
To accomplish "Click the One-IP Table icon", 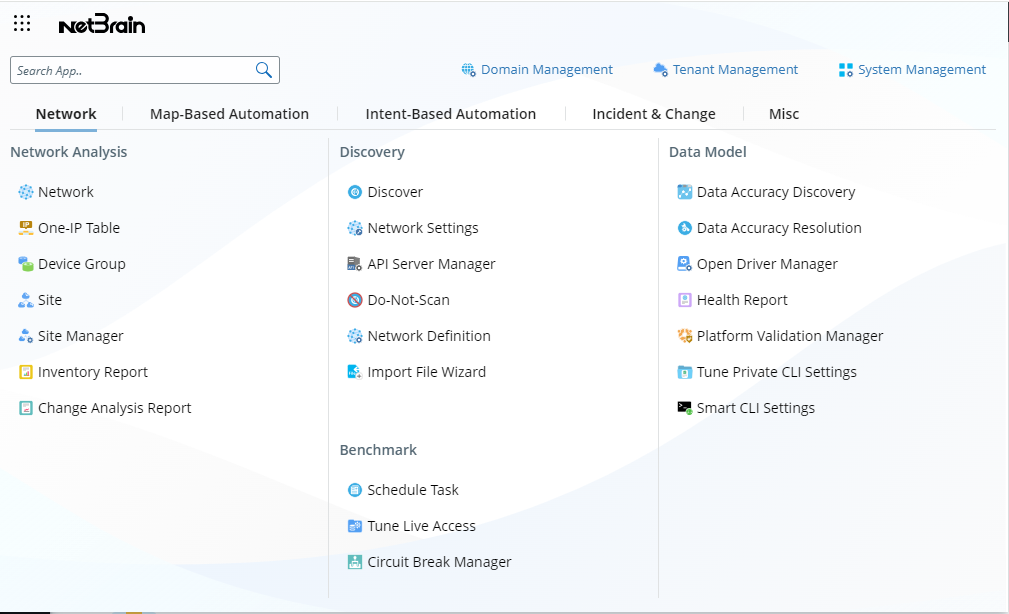I will pos(26,228).
